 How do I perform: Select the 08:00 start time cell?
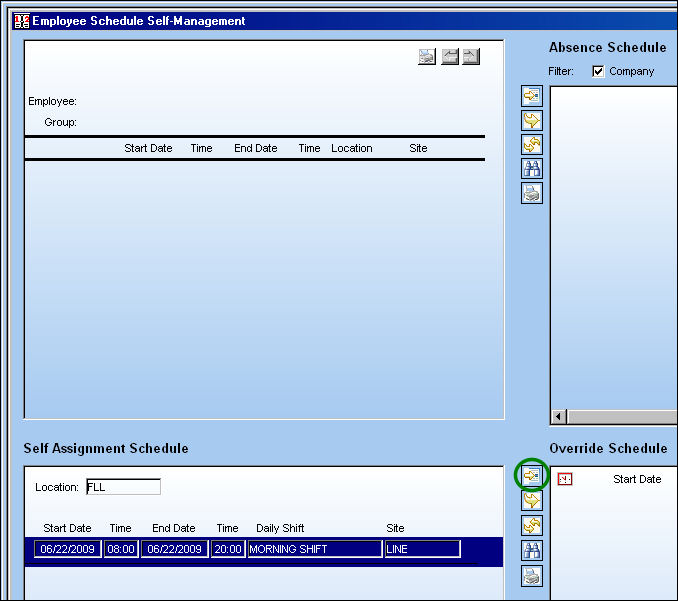click(x=121, y=549)
